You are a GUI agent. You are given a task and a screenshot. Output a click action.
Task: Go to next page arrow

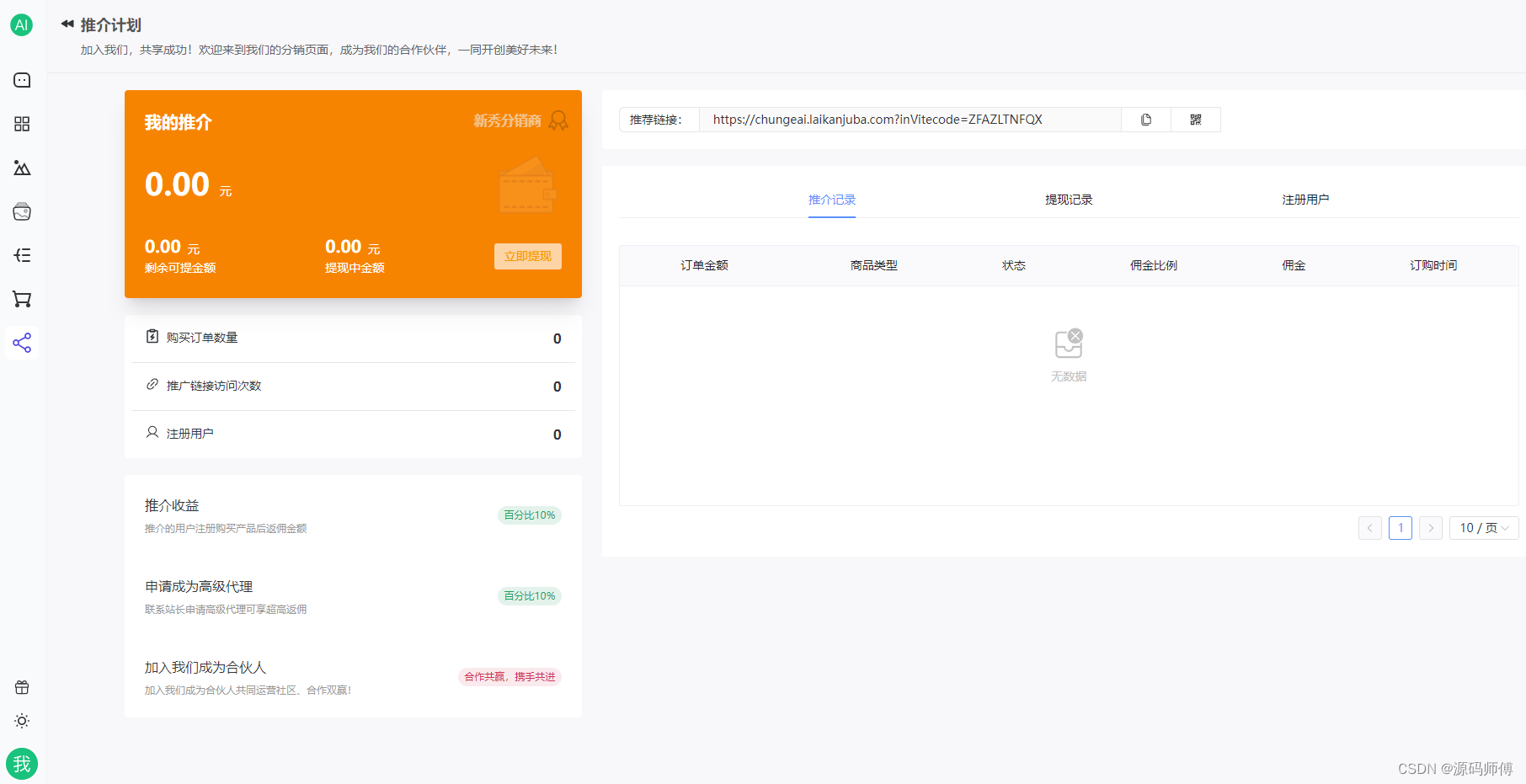[1431, 528]
